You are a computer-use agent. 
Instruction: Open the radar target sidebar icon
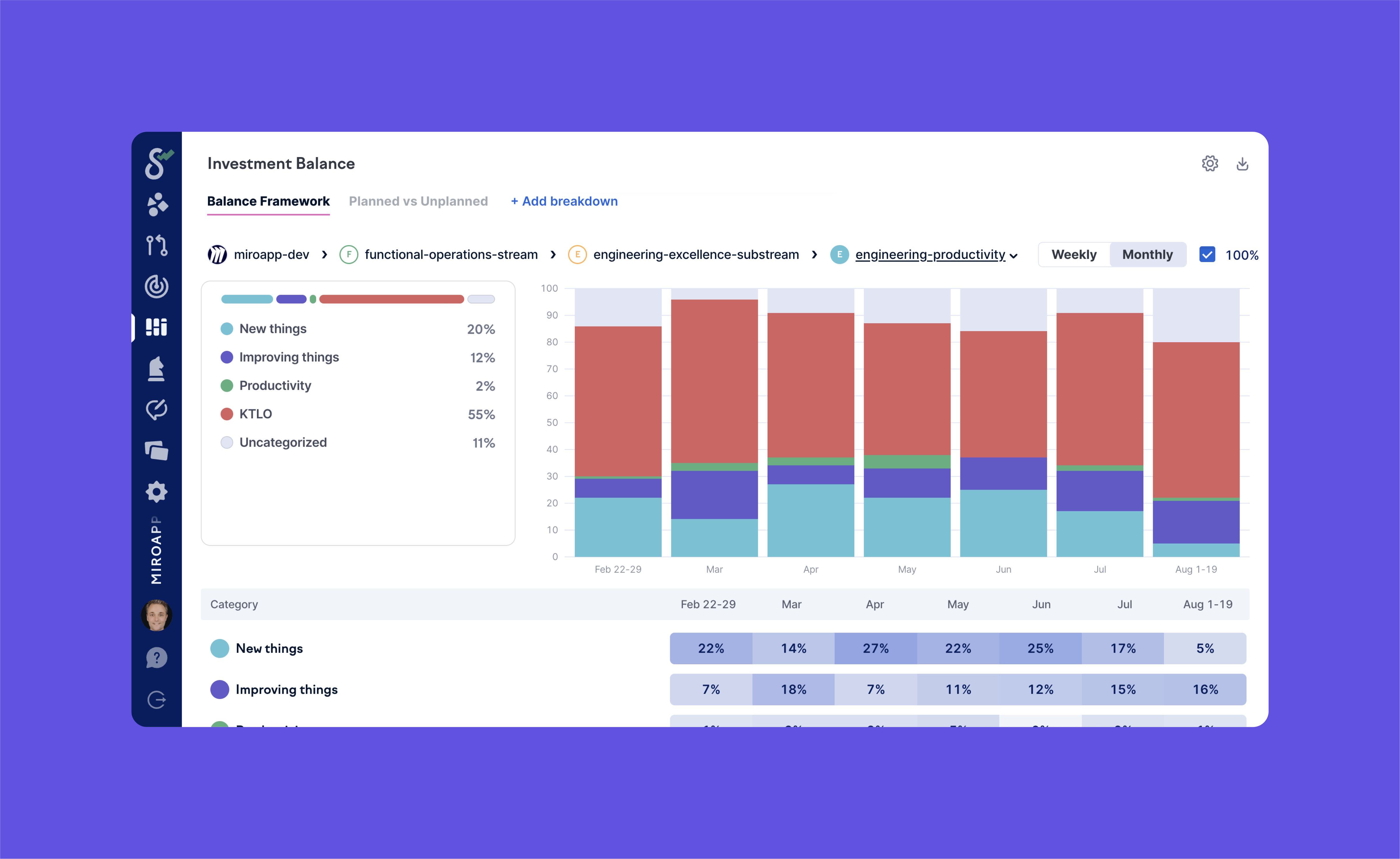(x=156, y=286)
